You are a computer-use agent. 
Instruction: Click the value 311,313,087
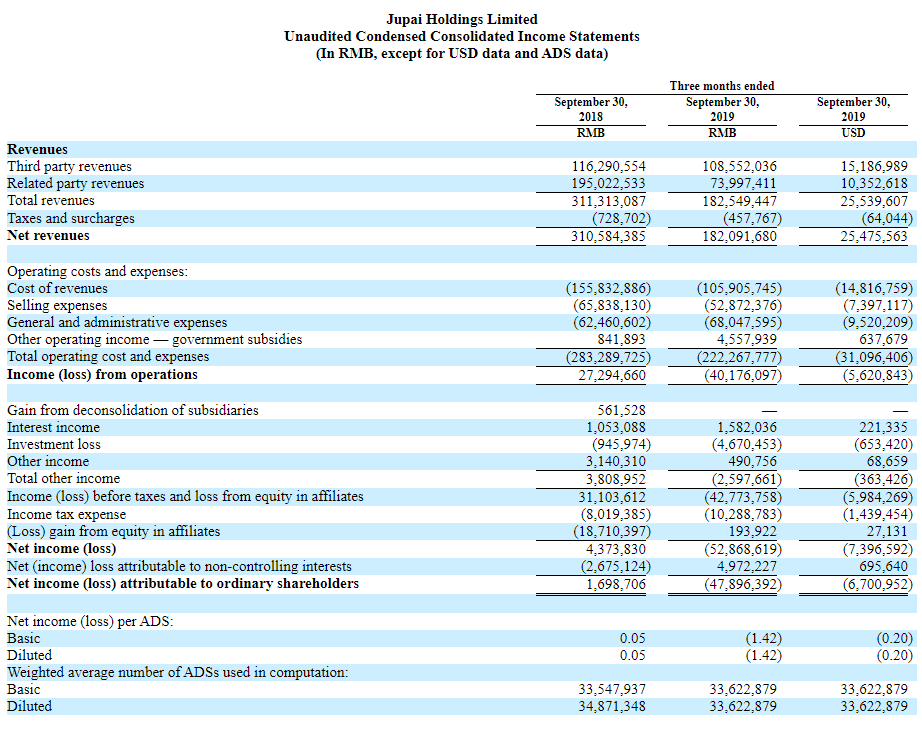coord(608,201)
